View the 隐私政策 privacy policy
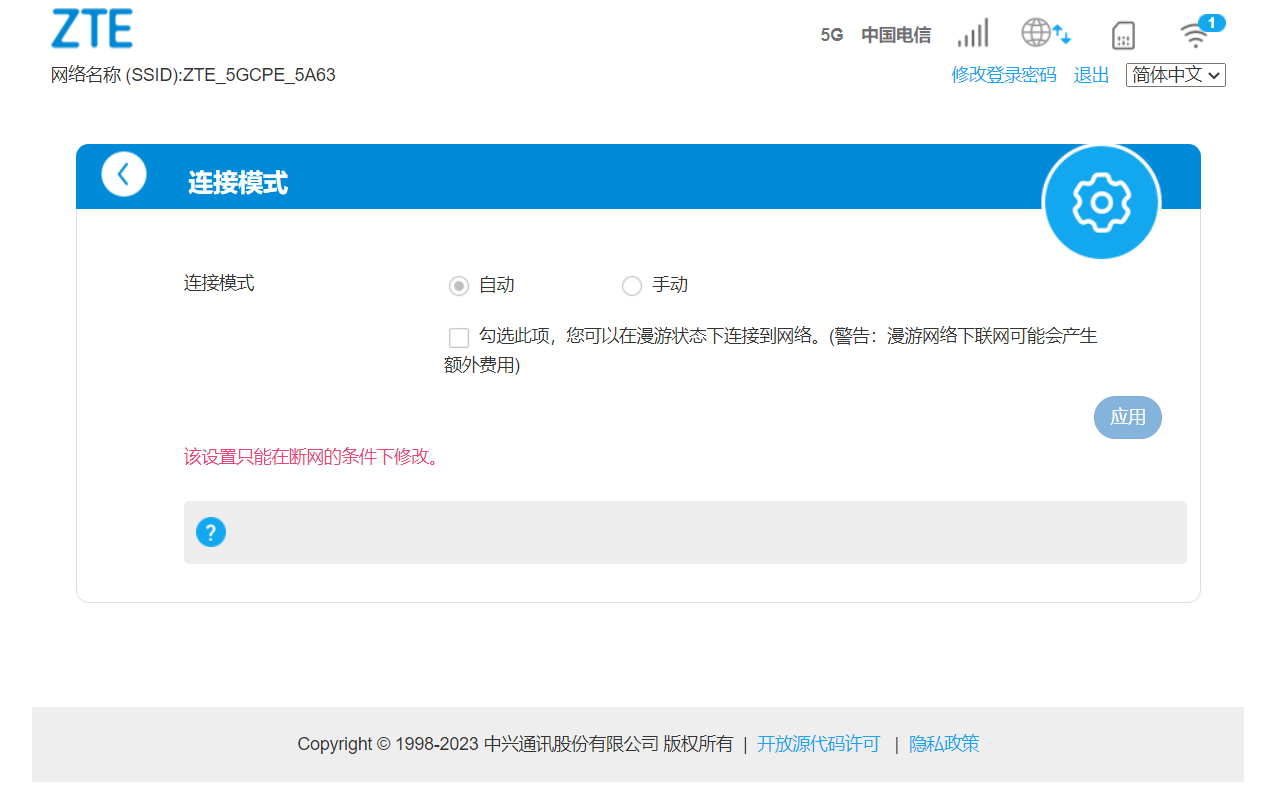 [x=943, y=744]
